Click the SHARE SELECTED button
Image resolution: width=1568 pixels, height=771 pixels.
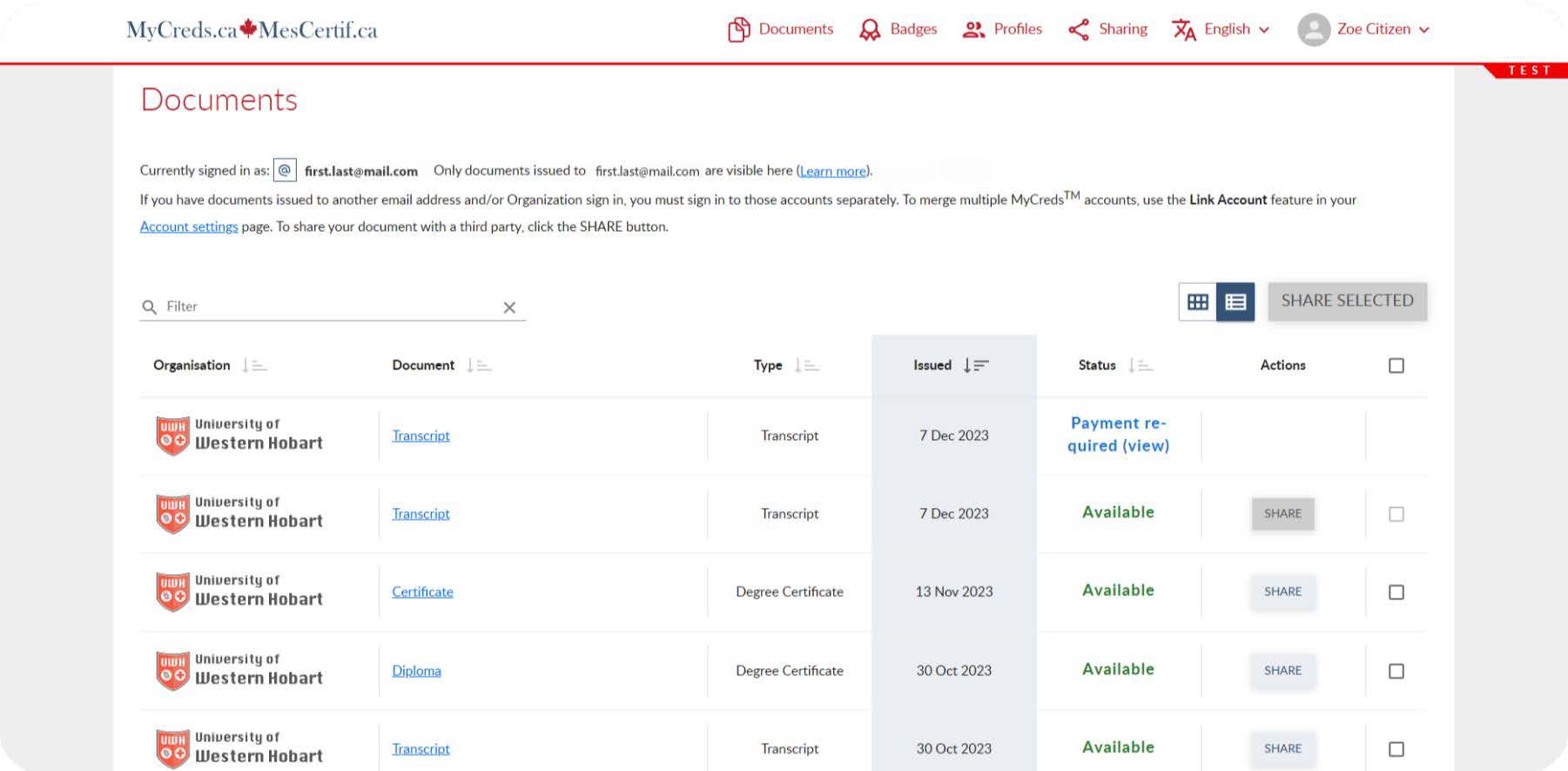(x=1347, y=301)
